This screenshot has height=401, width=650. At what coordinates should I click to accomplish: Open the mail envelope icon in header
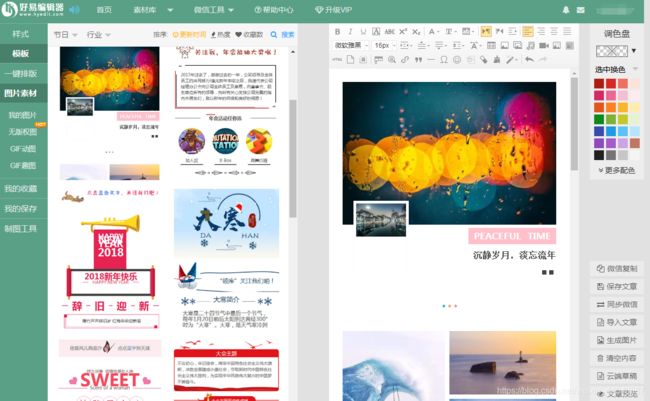point(581,10)
